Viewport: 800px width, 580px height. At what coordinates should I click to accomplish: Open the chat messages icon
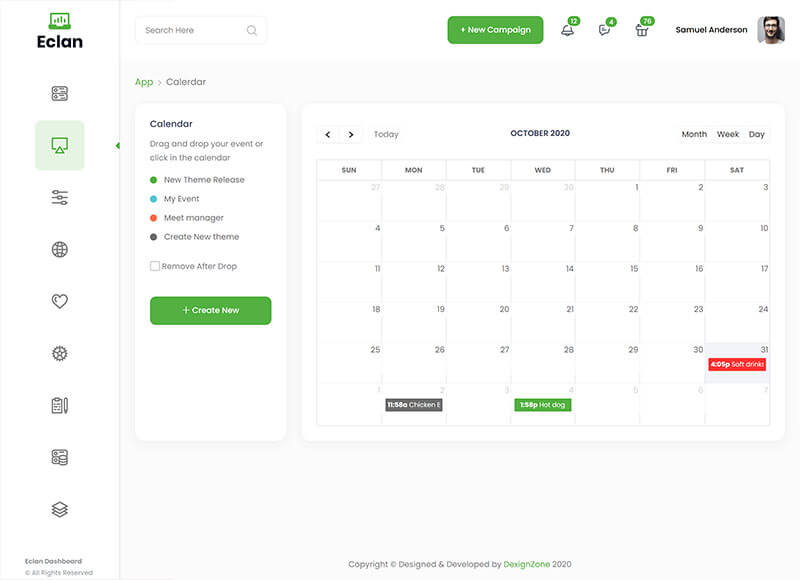[x=604, y=30]
